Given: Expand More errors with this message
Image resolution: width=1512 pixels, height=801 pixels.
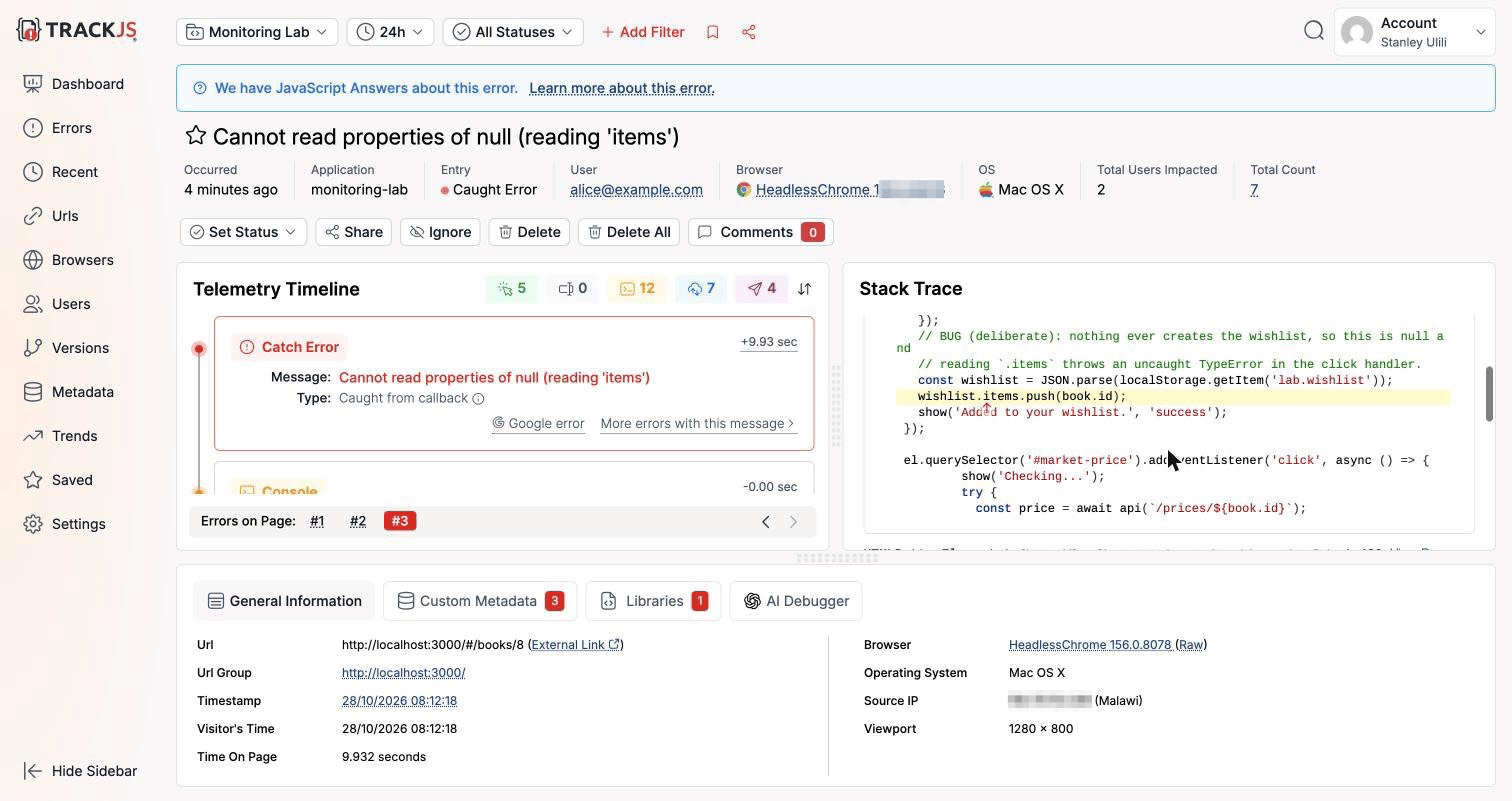Looking at the screenshot, I should pos(698,424).
